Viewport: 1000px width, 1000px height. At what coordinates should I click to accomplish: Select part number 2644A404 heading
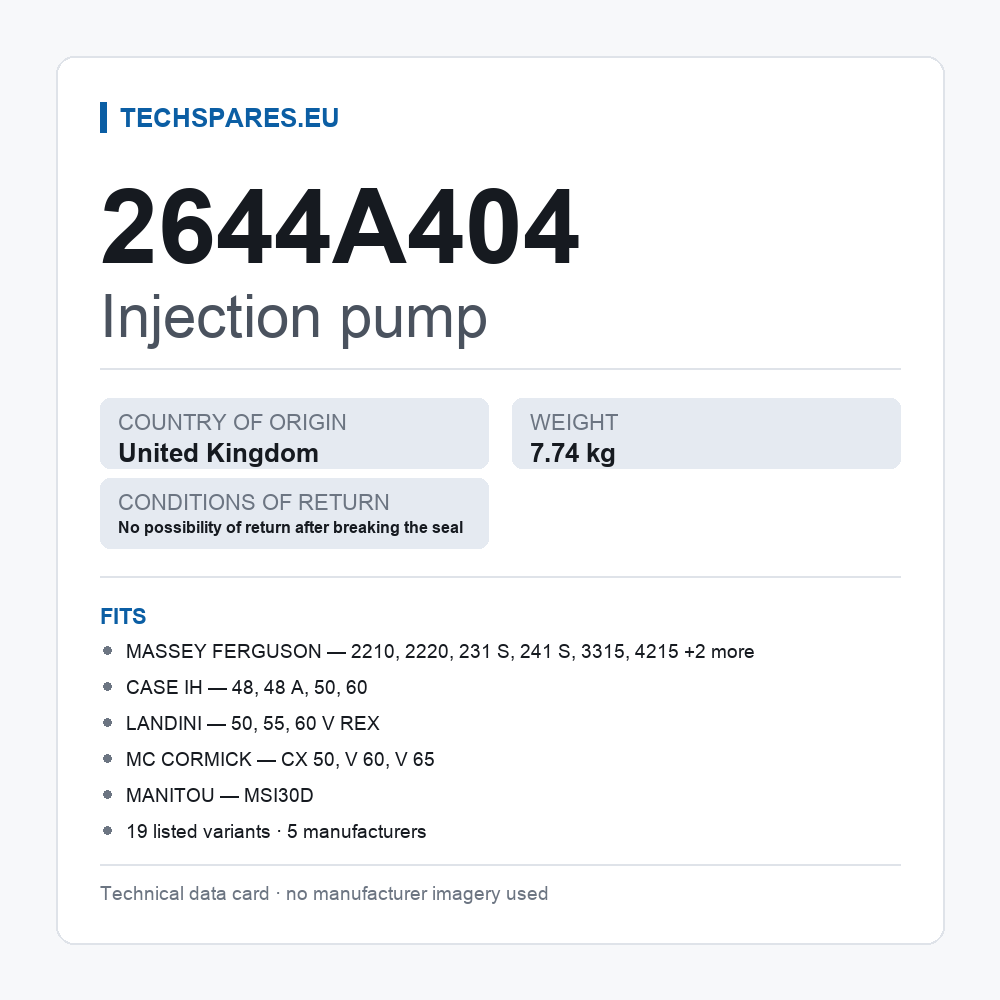point(340,226)
